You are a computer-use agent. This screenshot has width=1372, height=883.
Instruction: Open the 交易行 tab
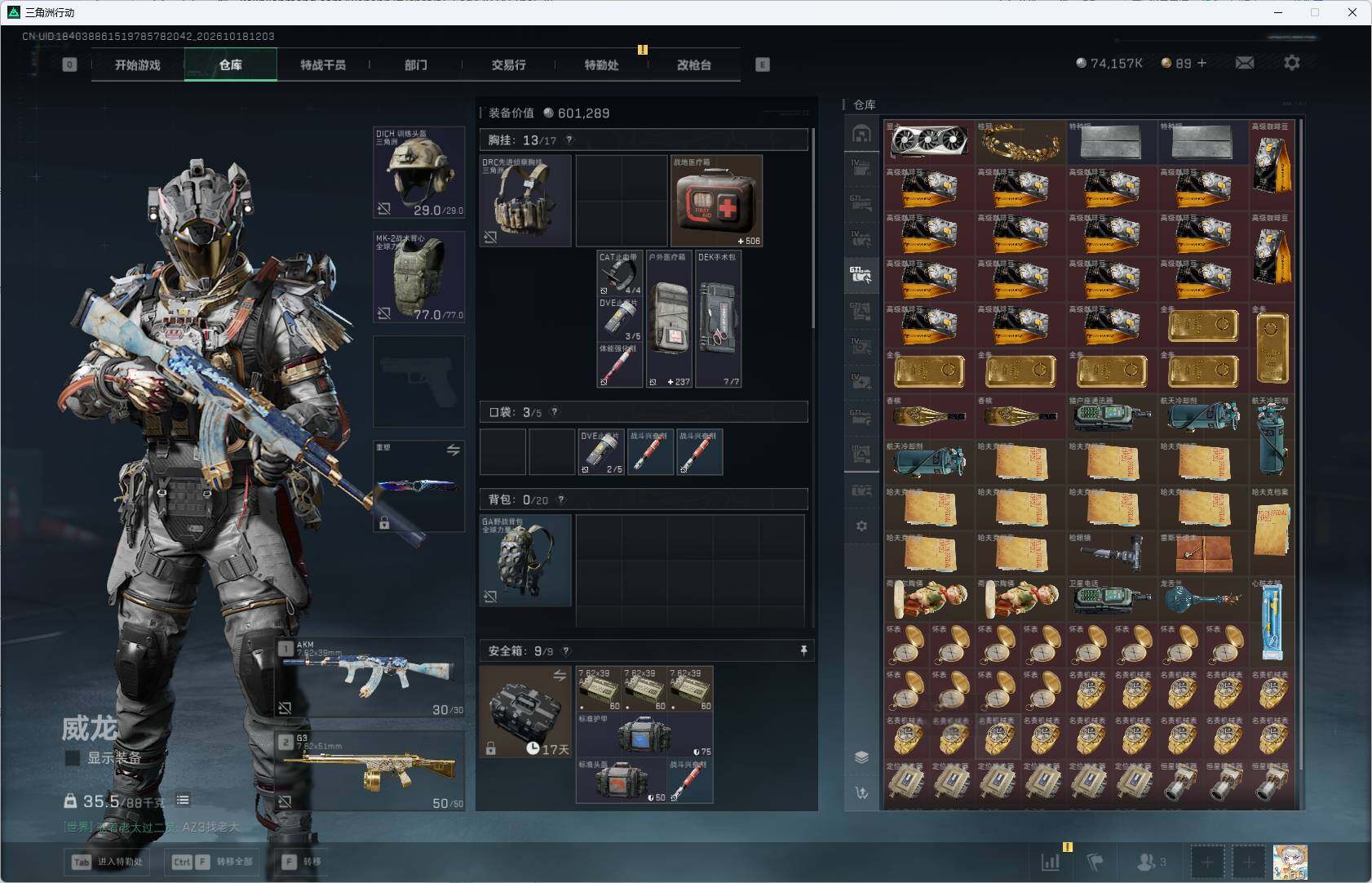coord(508,64)
